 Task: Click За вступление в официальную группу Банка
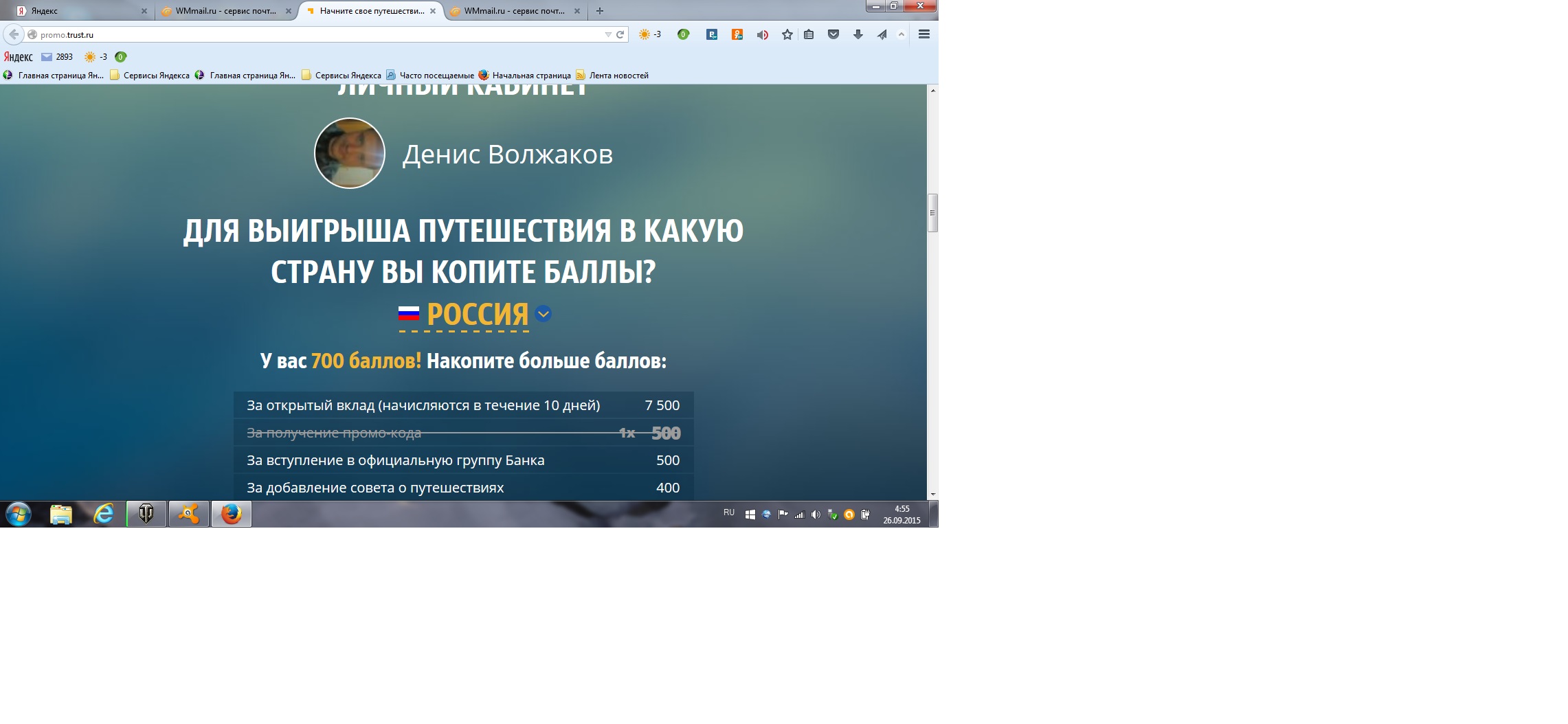[x=463, y=460]
